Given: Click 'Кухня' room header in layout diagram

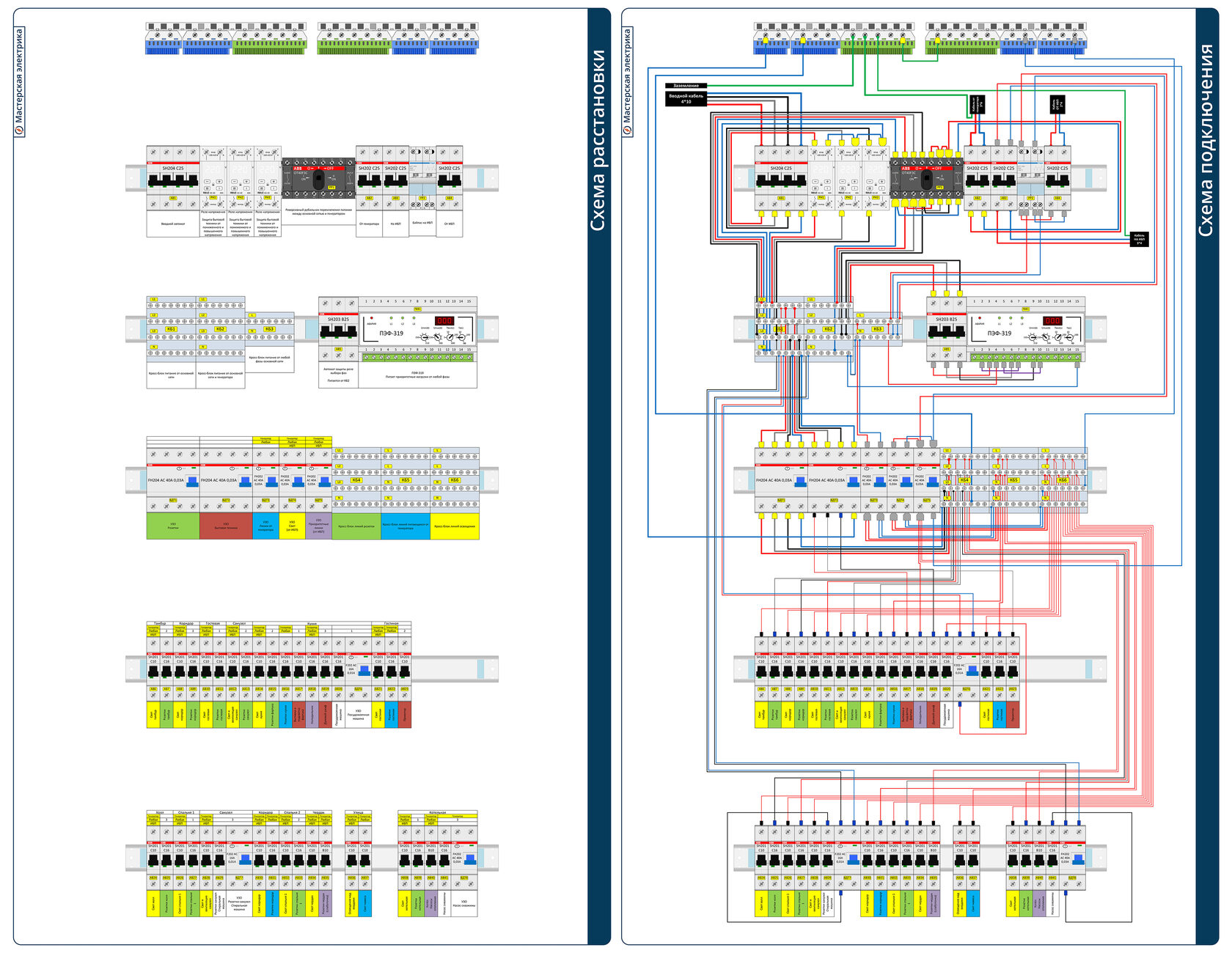Looking at the screenshot, I should [x=312, y=623].
